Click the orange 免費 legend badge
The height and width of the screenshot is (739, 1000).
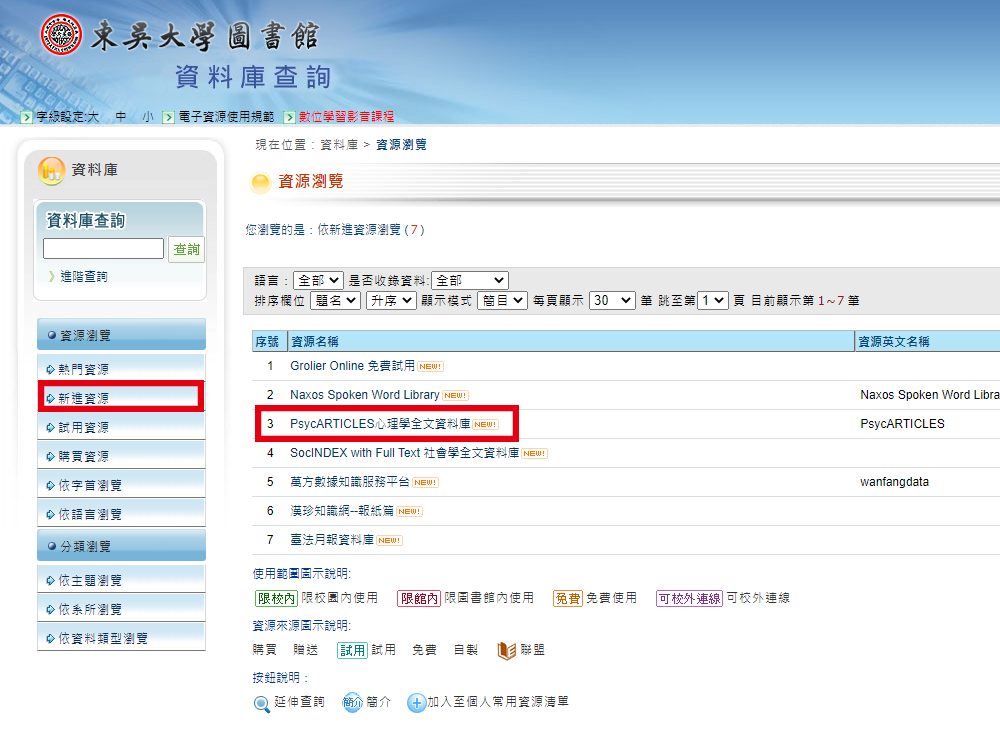(568, 598)
